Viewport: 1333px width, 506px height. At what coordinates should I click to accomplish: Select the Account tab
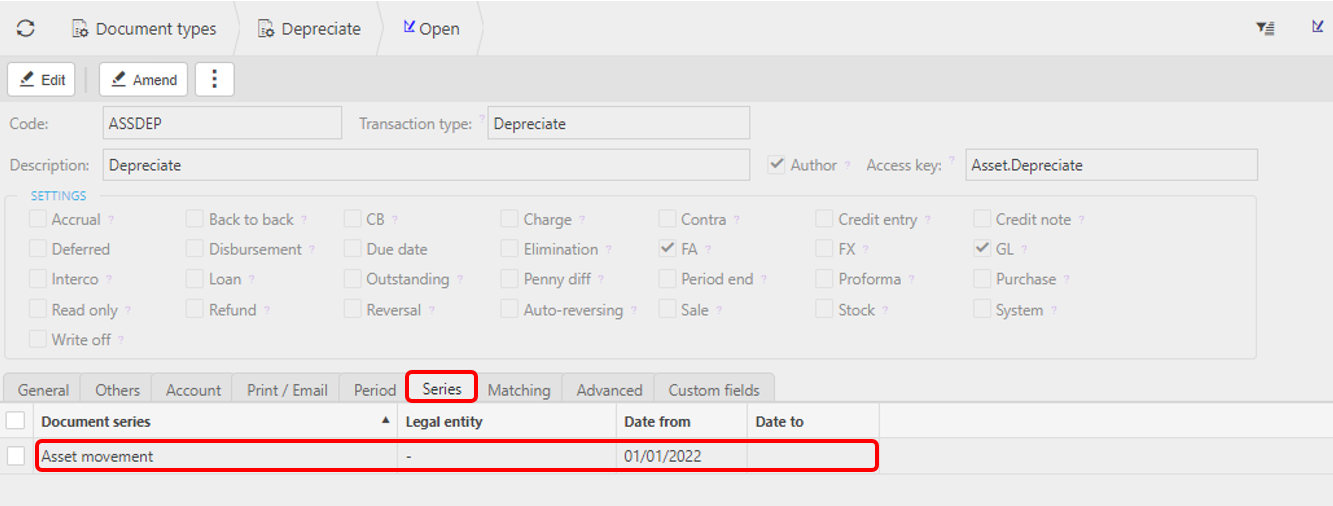(193, 390)
